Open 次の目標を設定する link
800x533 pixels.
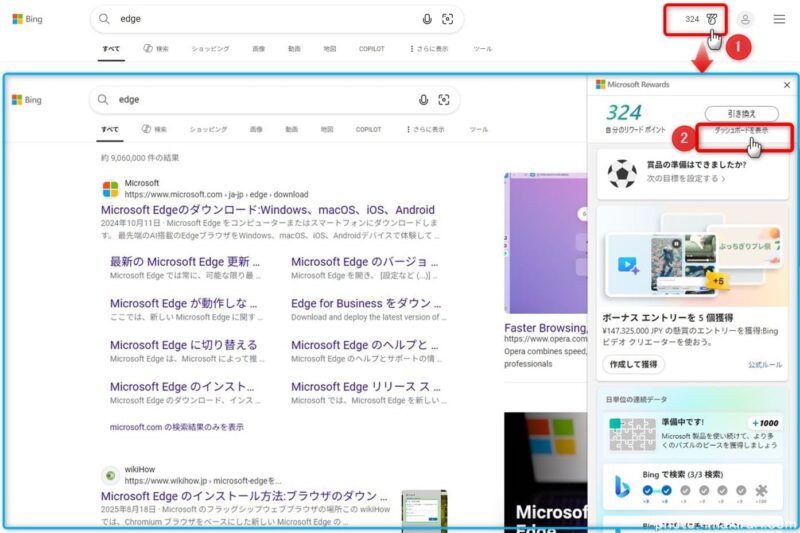click(683, 179)
